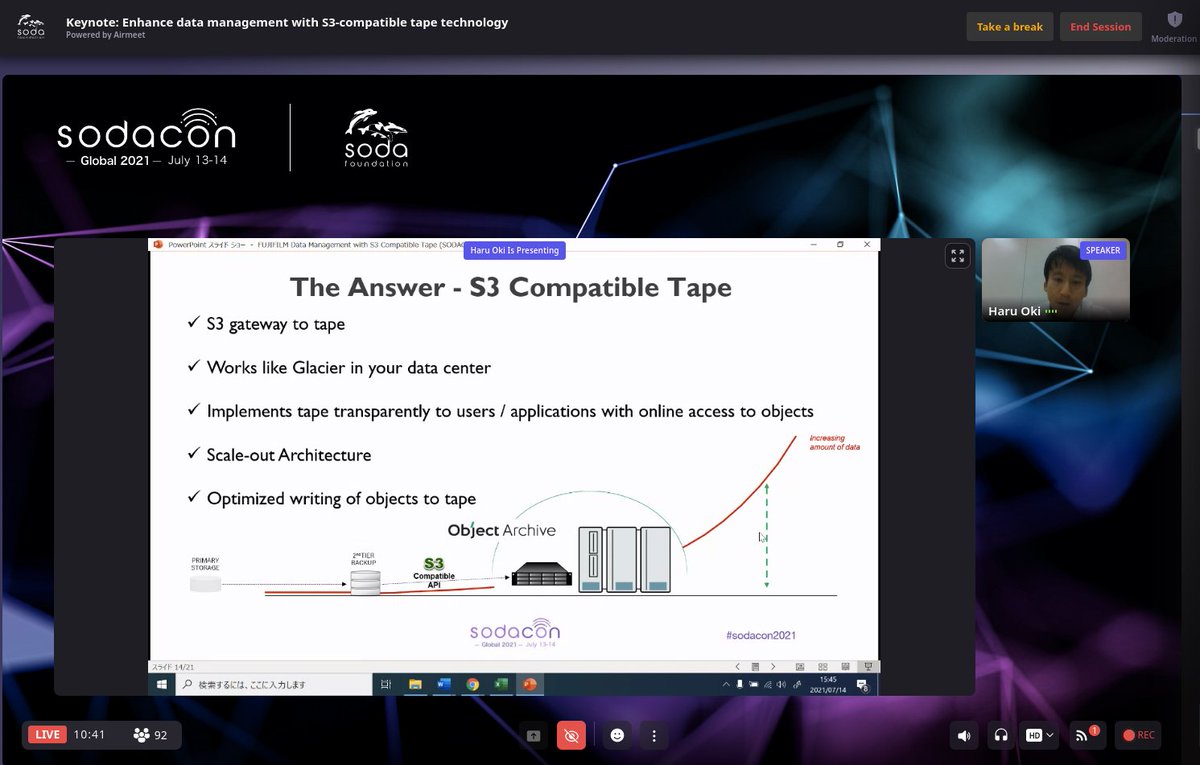Viewport: 1200px width, 765px height.
Task: Go to next slide arrow in slideshow
Action: click(773, 666)
